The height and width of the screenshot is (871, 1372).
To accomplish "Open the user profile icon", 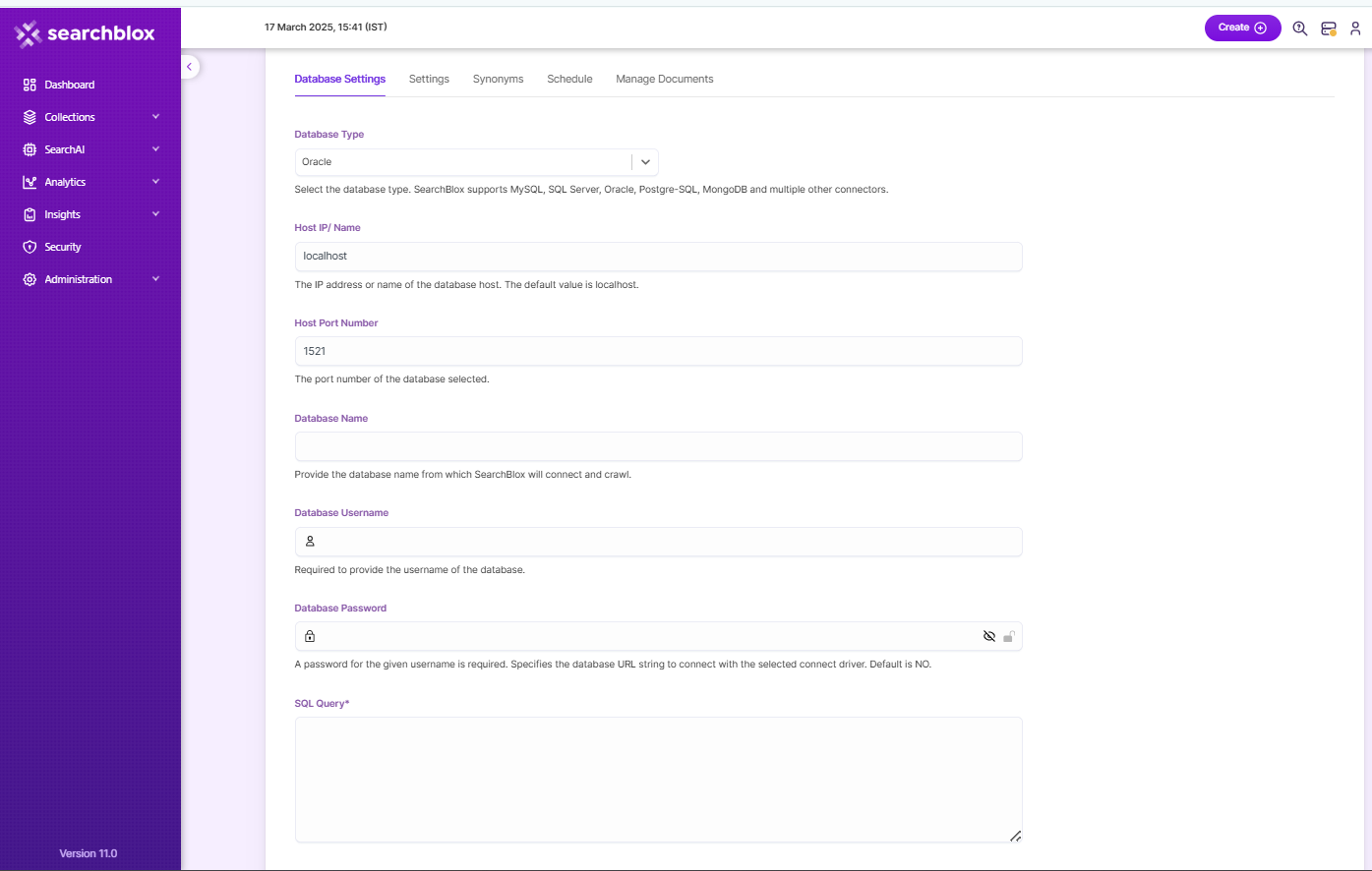I will tap(1355, 29).
